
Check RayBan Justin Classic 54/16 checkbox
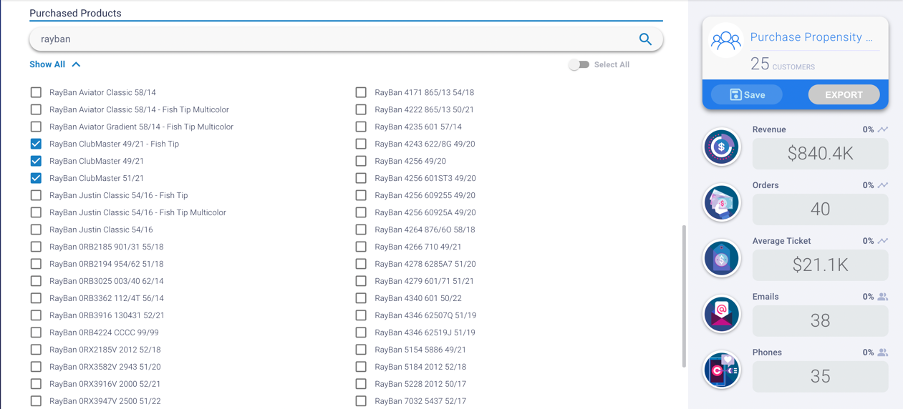(36, 230)
